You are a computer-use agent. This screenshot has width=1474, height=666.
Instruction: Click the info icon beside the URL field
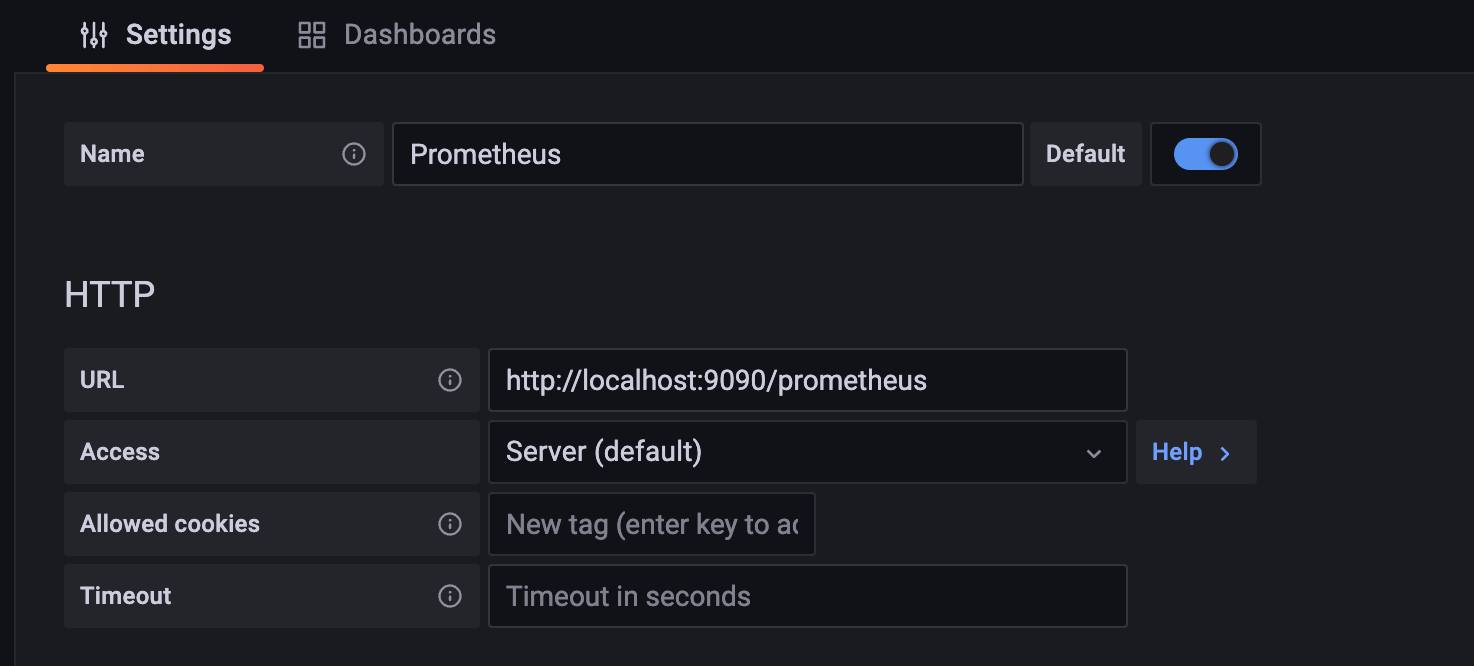450,380
